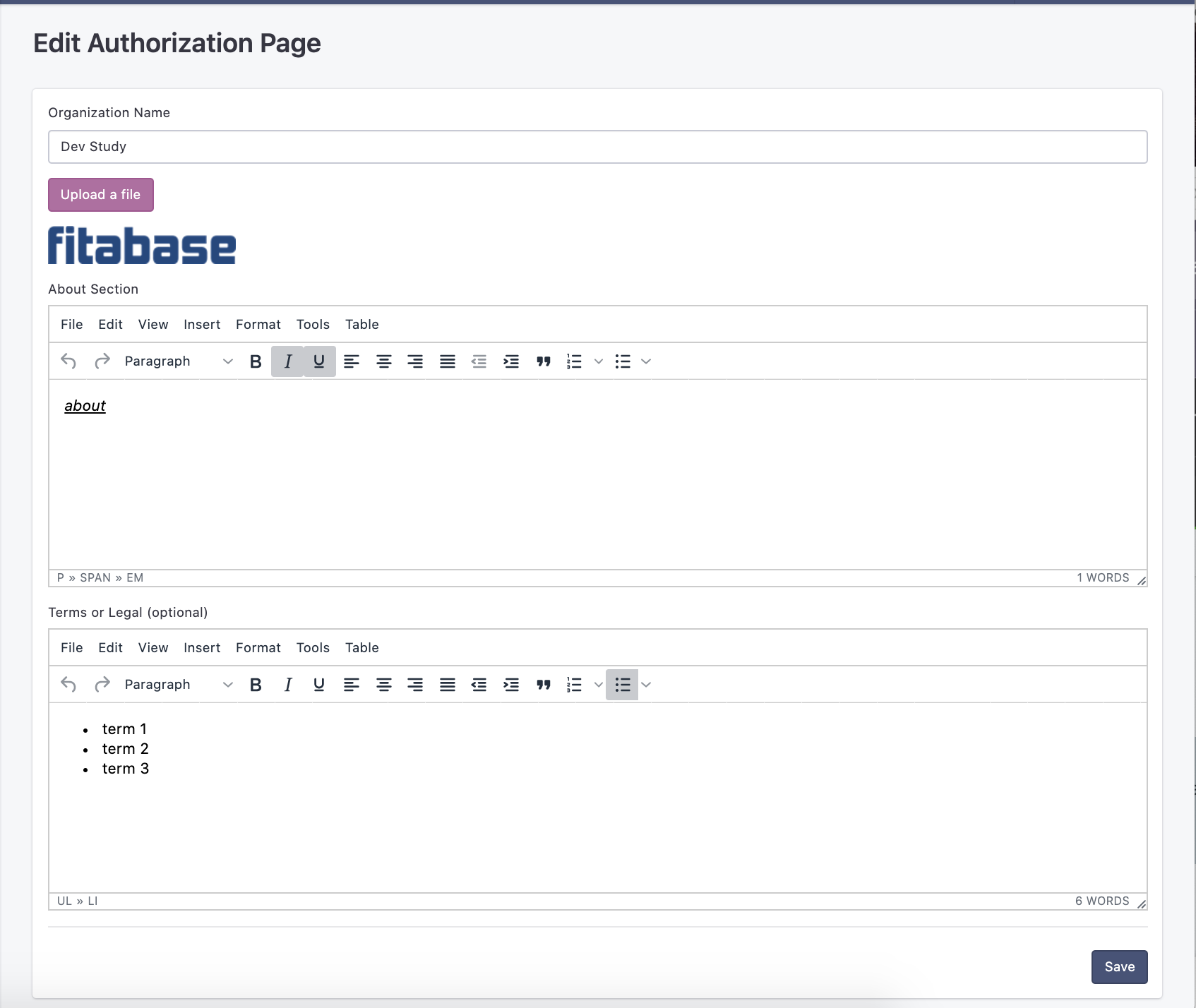Image resolution: width=1196 pixels, height=1008 pixels.
Task: Click the Upload a file button
Action: coord(101,195)
